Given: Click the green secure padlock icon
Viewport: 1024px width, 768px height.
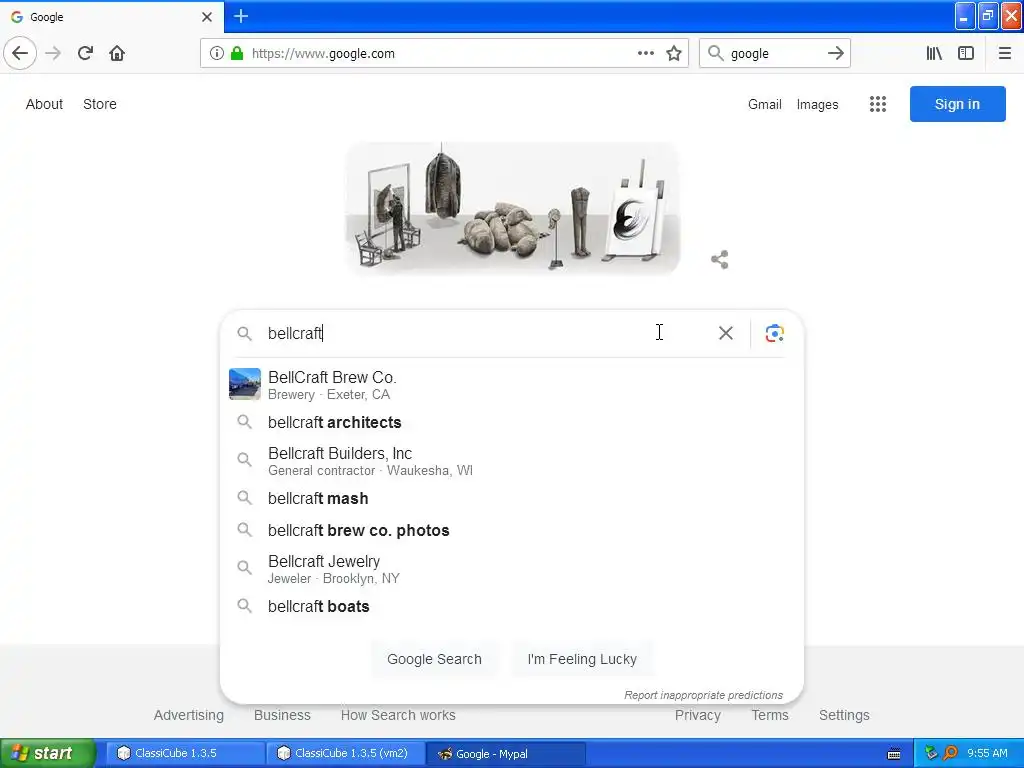Looking at the screenshot, I should 237,54.
